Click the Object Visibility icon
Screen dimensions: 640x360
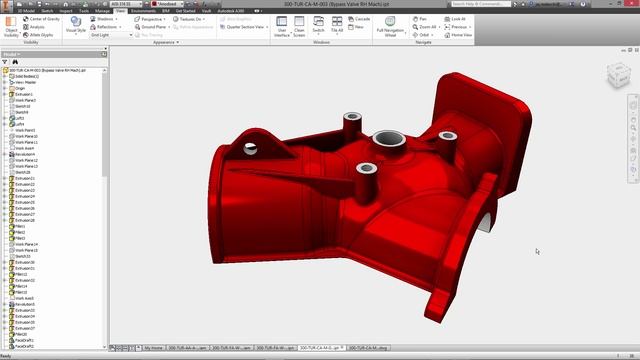click(11, 22)
